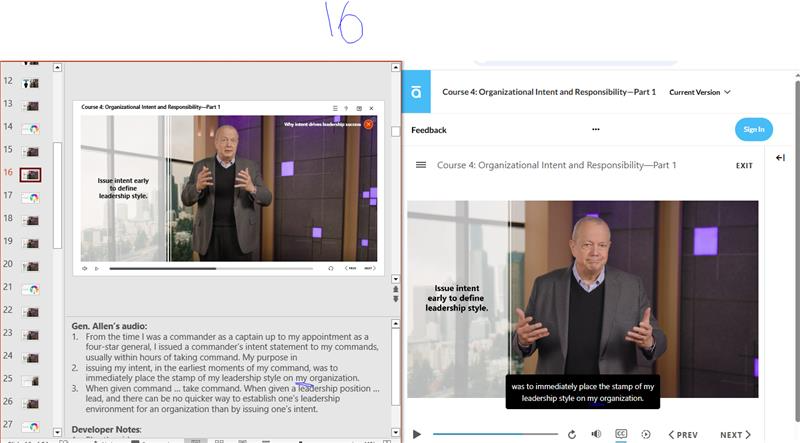Go to the previous slide with PREV

pyautogui.click(x=683, y=435)
